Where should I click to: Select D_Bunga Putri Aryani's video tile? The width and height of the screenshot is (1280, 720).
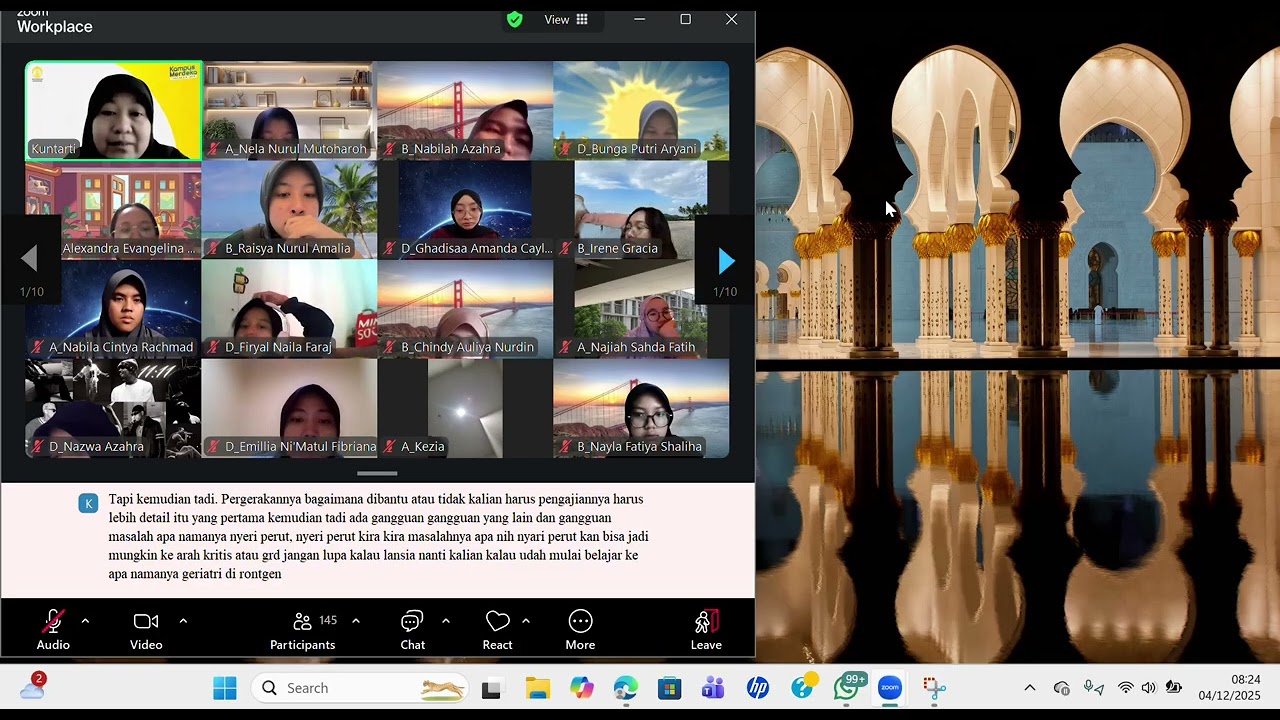pyautogui.click(x=641, y=111)
